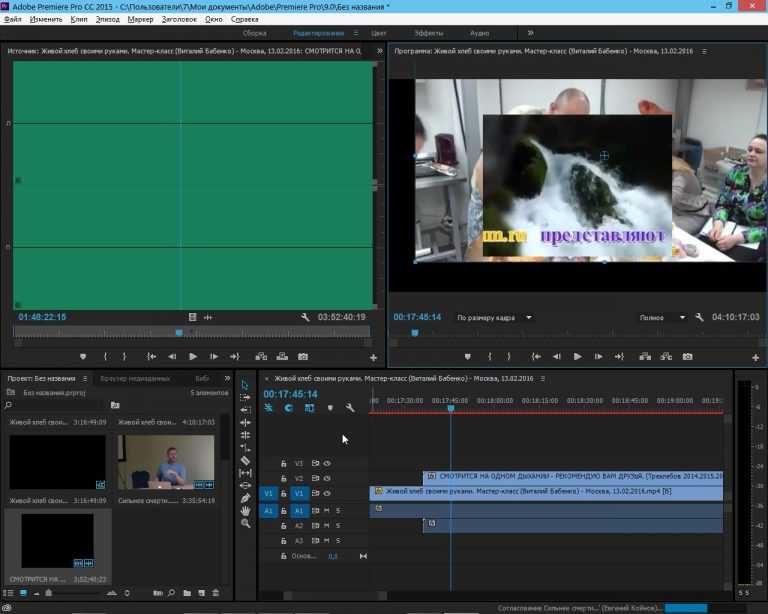Step back one frame in Program monitor
Image resolution: width=768 pixels, height=614 pixels.
tap(557, 357)
